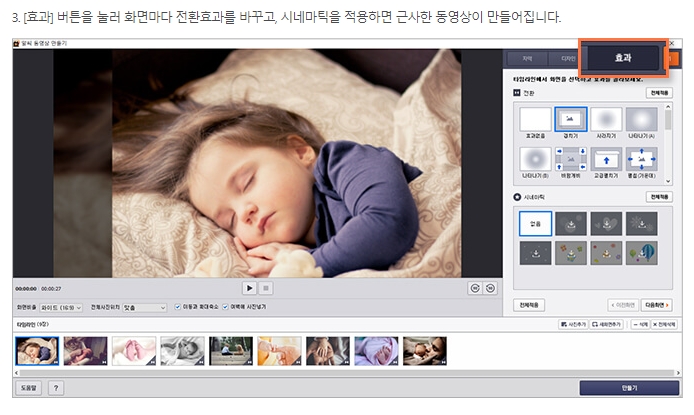Click the transition list scrollbar thumb
The image size is (694, 415).
tap(668, 119)
